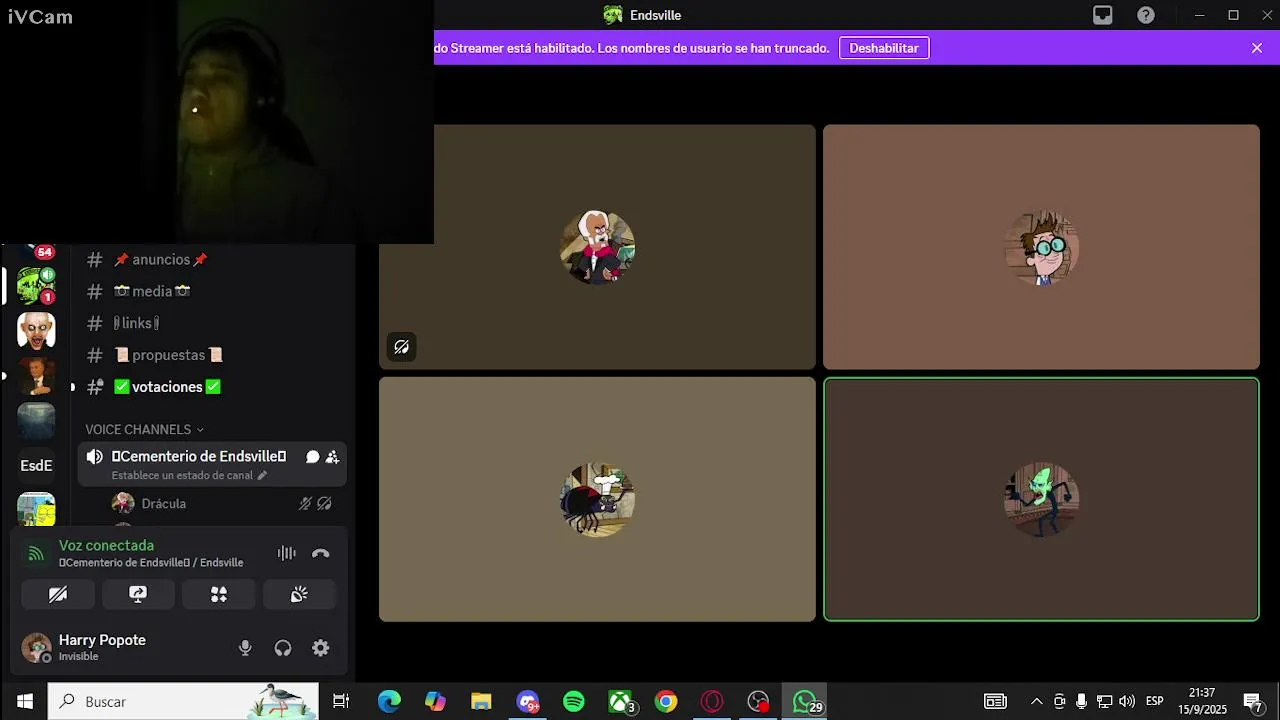Open Windows Start menu
The height and width of the screenshot is (720, 1280).
(x=24, y=701)
